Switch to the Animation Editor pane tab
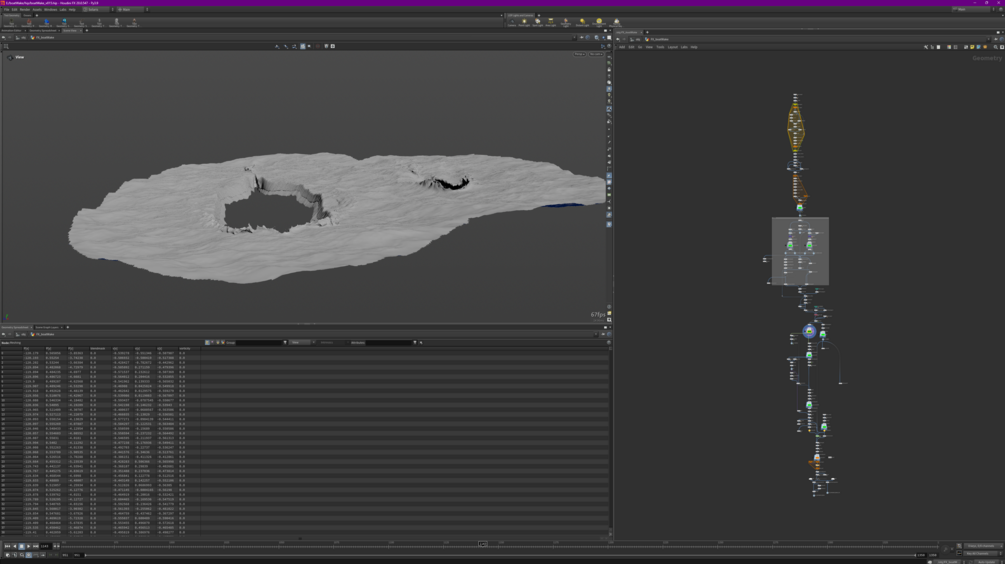1005x564 pixels. [x=11, y=30]
